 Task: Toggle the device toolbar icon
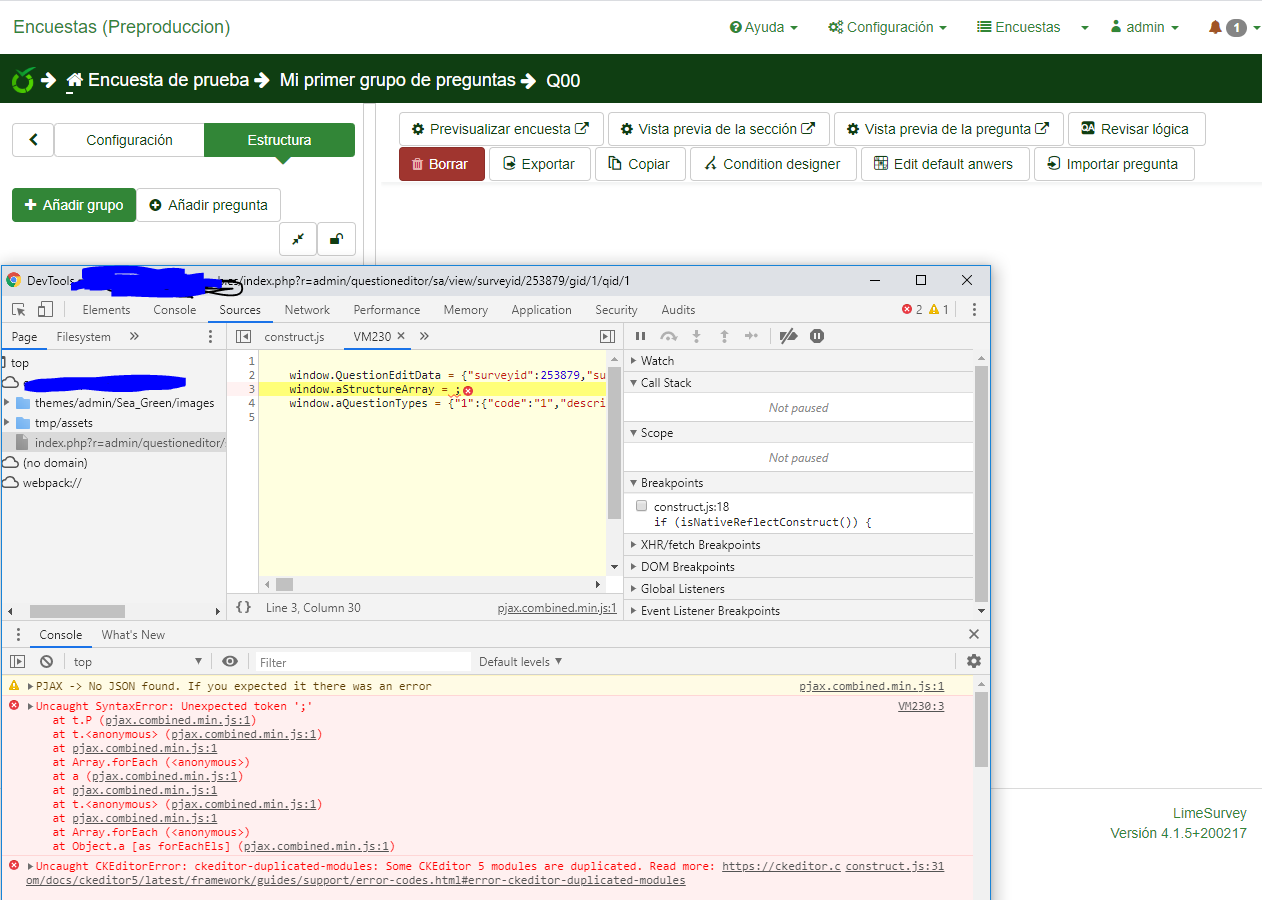pyautogui.click(x=47, y=310)
